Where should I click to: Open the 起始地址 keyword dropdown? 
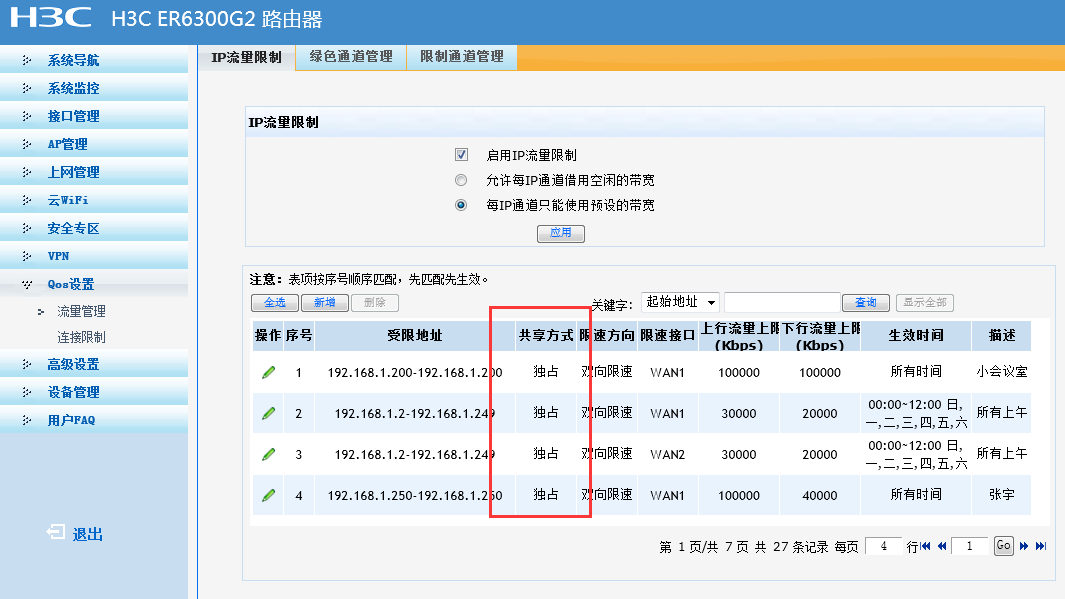[680, 302]
